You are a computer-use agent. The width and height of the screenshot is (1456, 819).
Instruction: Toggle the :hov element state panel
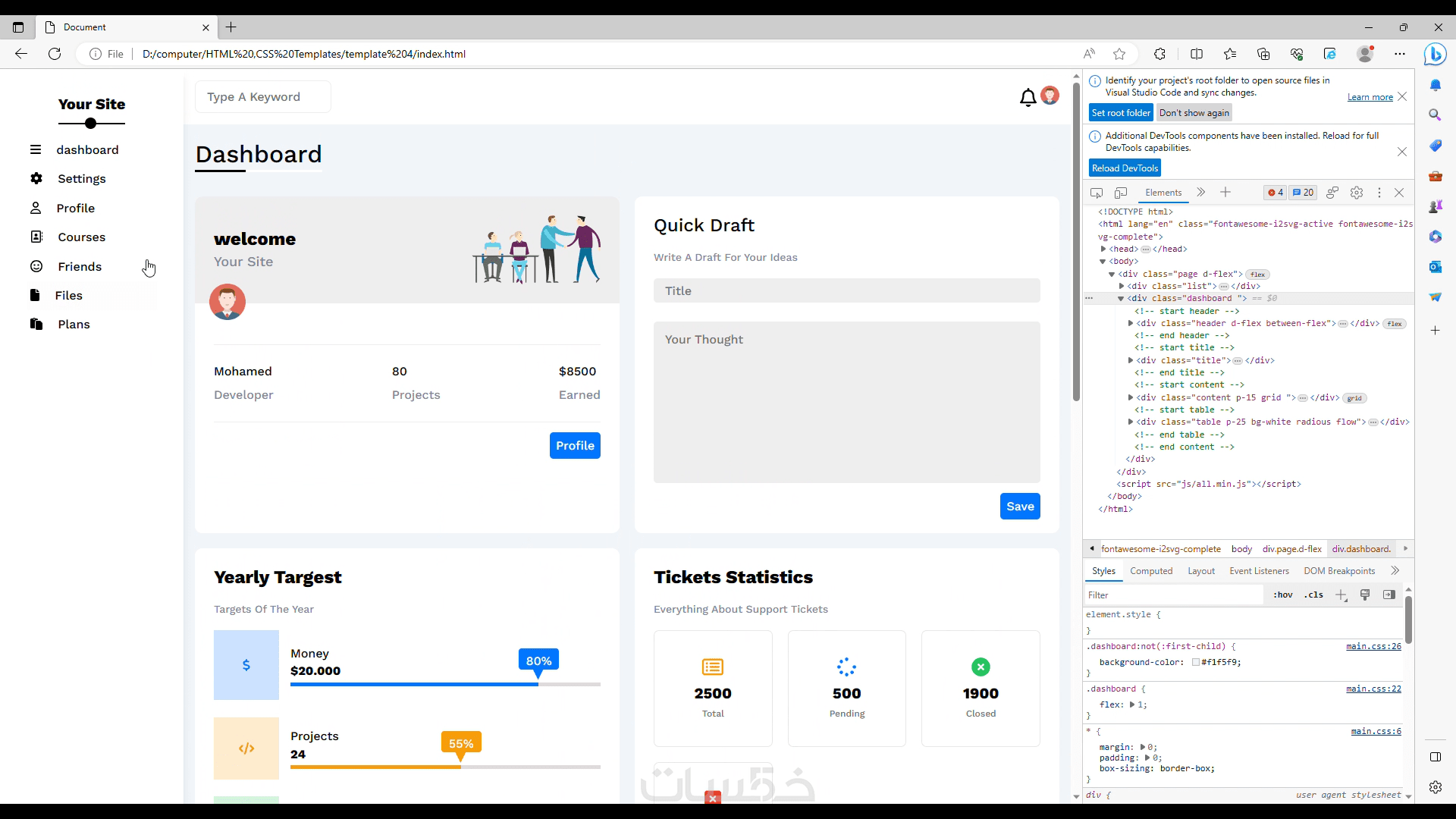point(1283,595)
